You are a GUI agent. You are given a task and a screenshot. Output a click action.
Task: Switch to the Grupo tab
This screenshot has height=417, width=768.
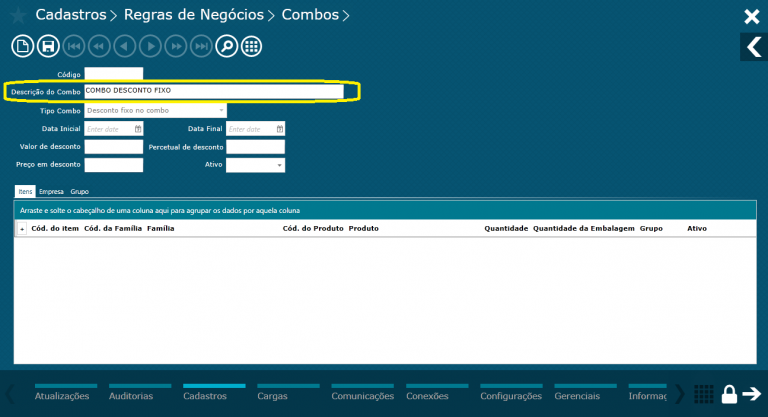79,192
